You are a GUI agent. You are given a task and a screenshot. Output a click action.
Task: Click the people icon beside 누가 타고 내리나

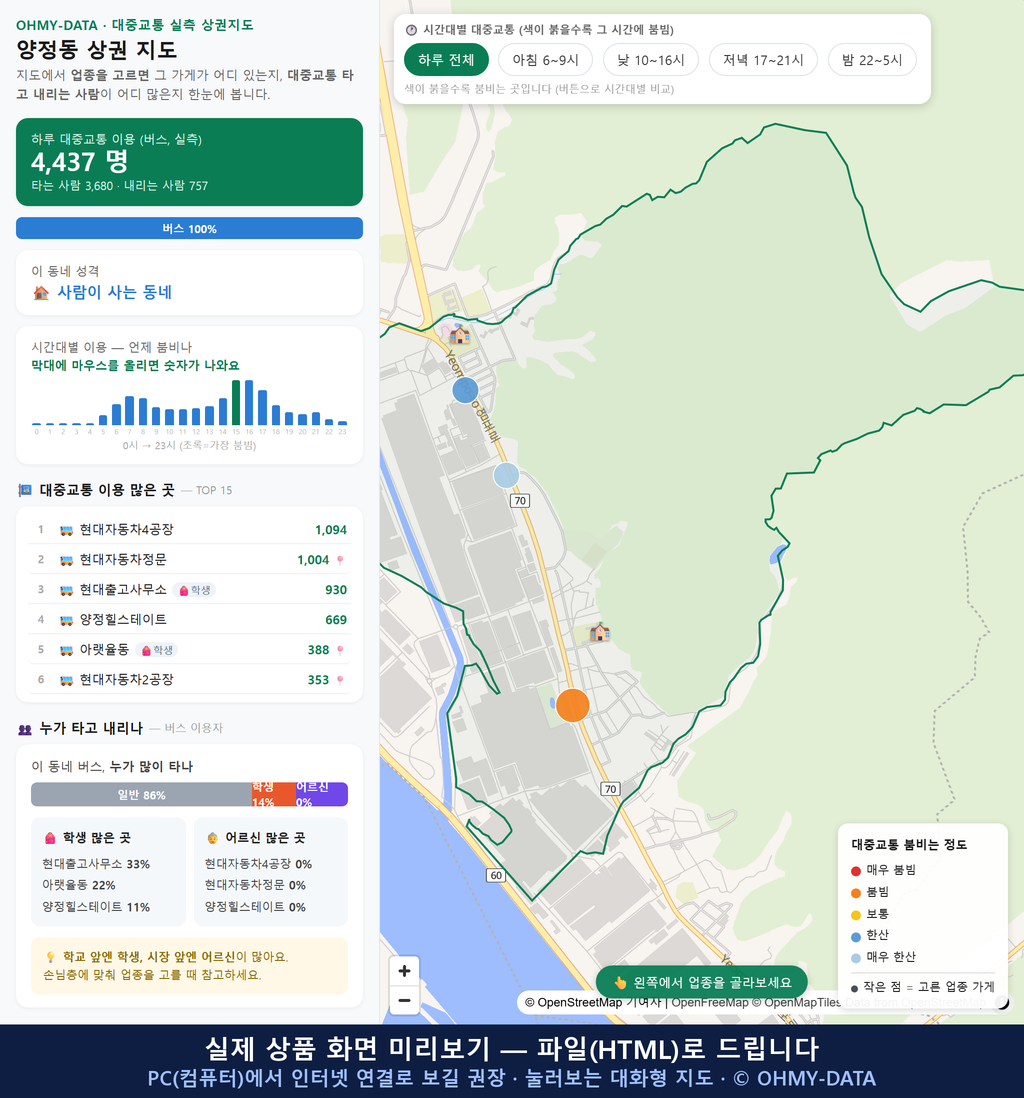(25, 729)
